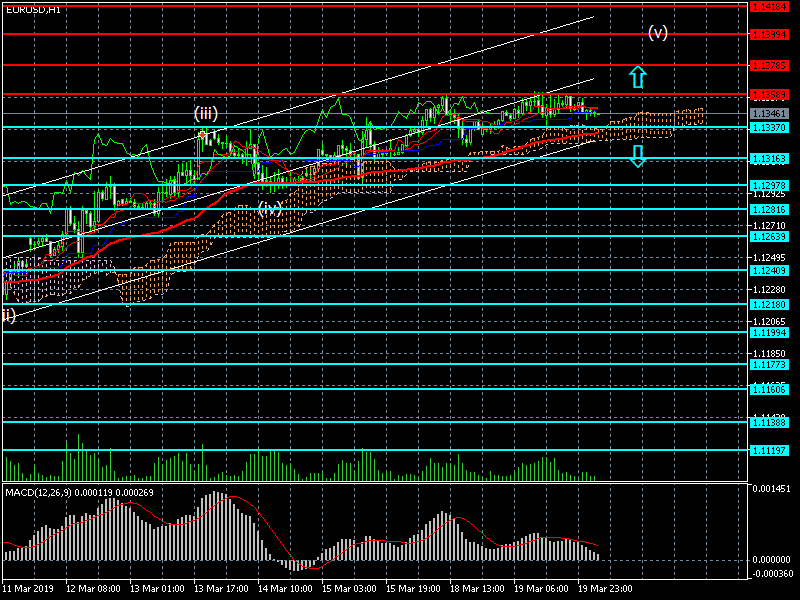Click the 1.12710 price axis value
The image size is (800, 600).
[x=769, y=226]
